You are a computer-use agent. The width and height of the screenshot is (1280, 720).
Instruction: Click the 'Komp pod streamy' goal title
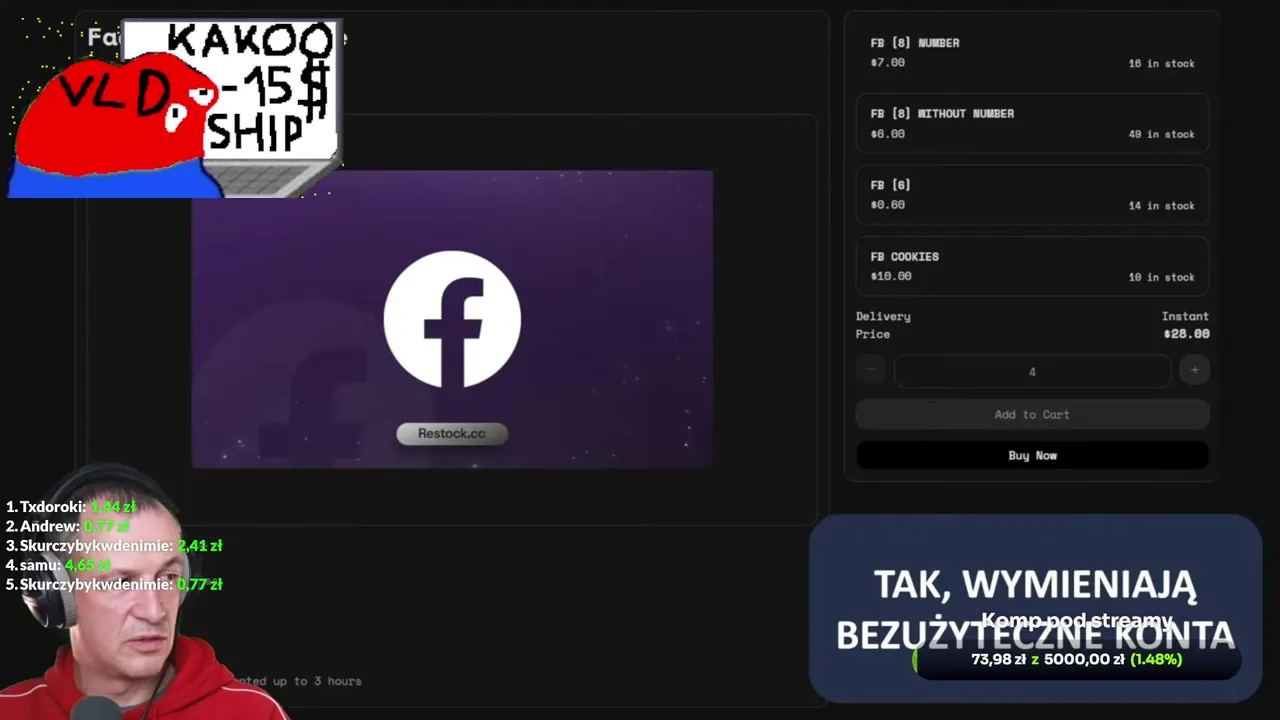[x=1077, y=621]
